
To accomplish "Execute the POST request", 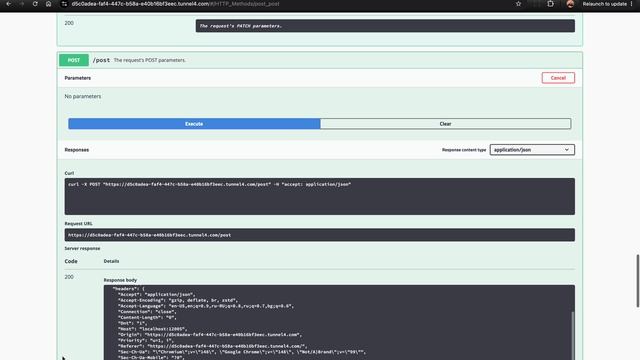I will 194,124.
